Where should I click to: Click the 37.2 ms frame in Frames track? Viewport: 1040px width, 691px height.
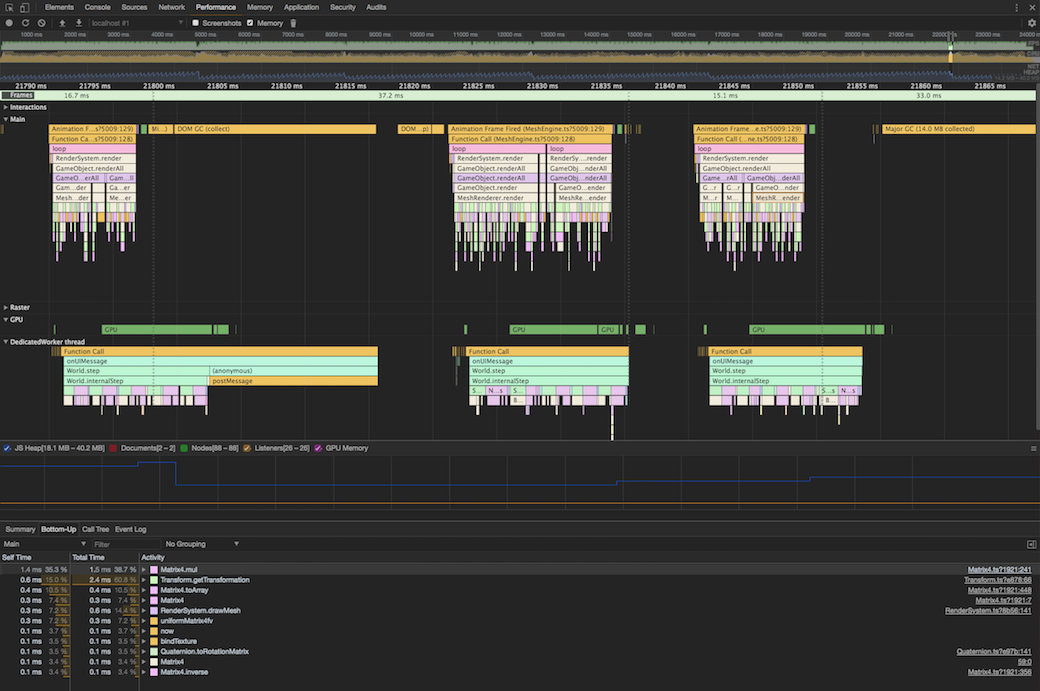391,96
